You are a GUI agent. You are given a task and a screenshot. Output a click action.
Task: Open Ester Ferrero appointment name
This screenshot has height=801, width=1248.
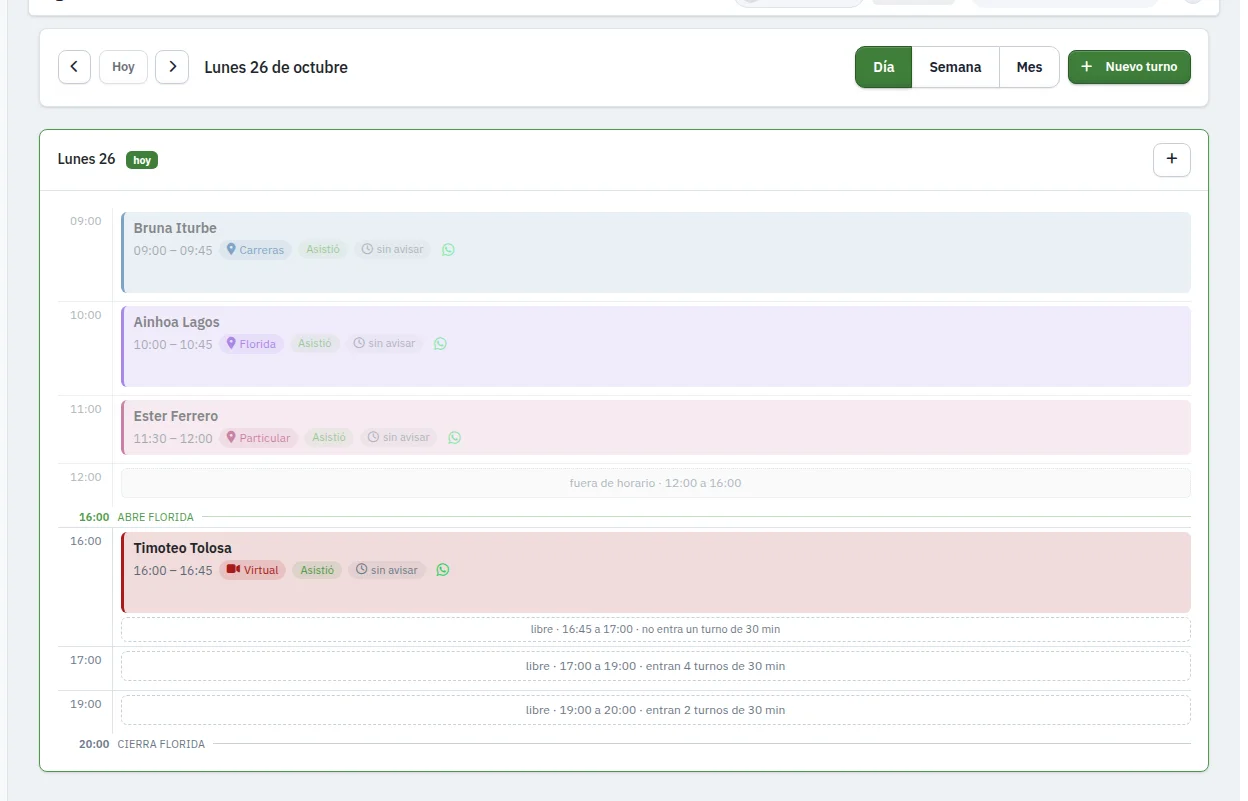pyautogui.click(x=176, y=416)
